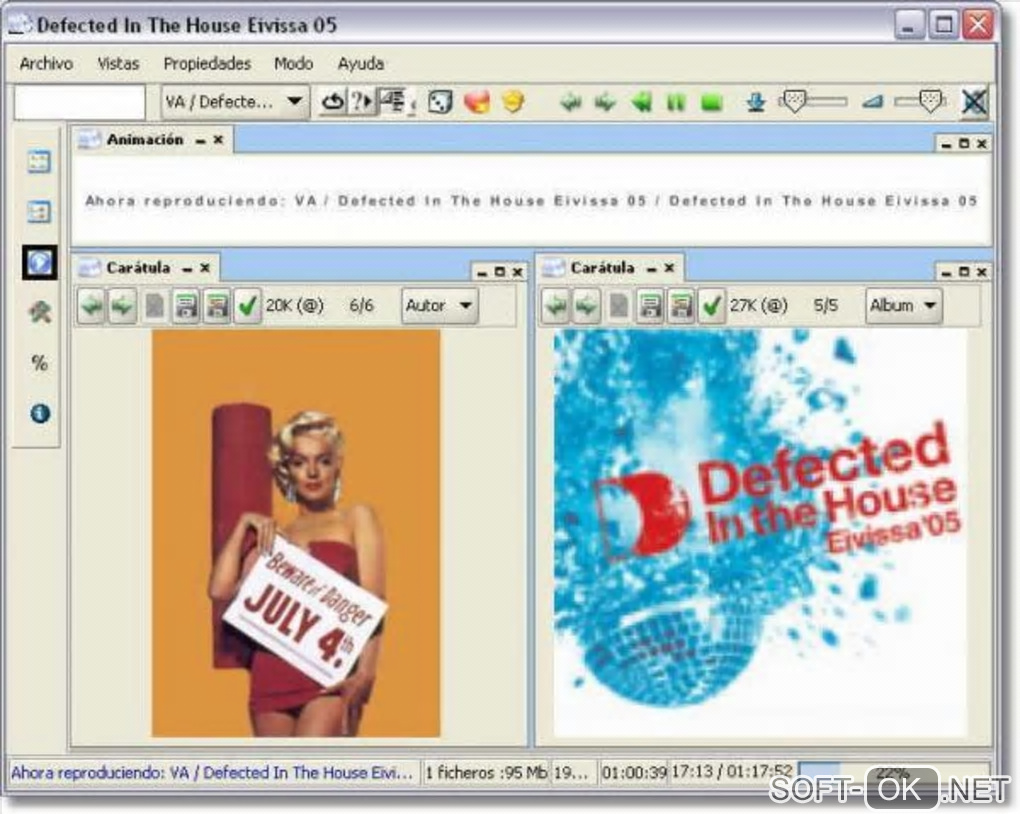Click the green rewind playback button
The width and height of the screenshot is (1020, 814).
point(641,102)
